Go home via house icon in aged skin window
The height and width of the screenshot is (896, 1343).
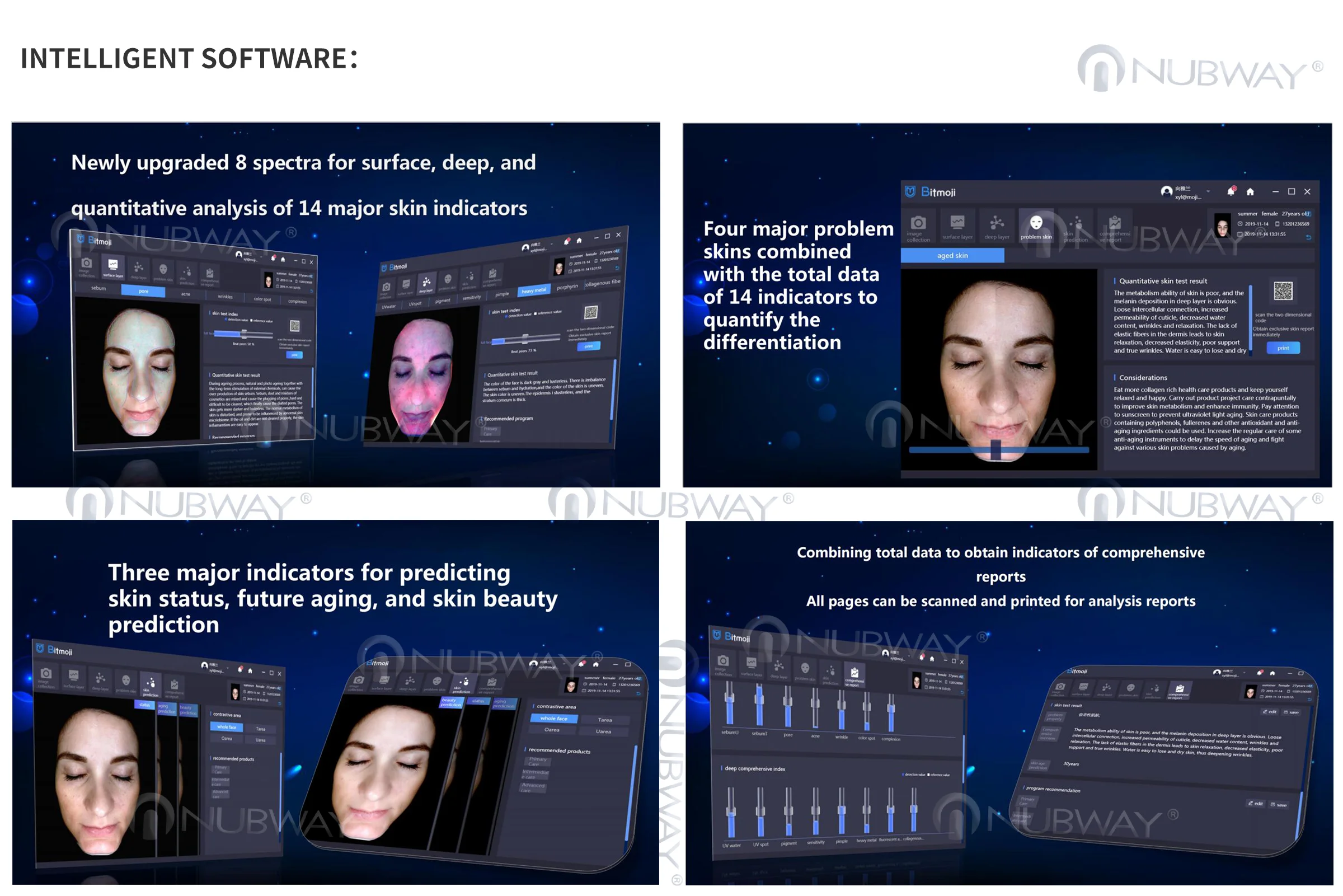tap(1250, 191)
